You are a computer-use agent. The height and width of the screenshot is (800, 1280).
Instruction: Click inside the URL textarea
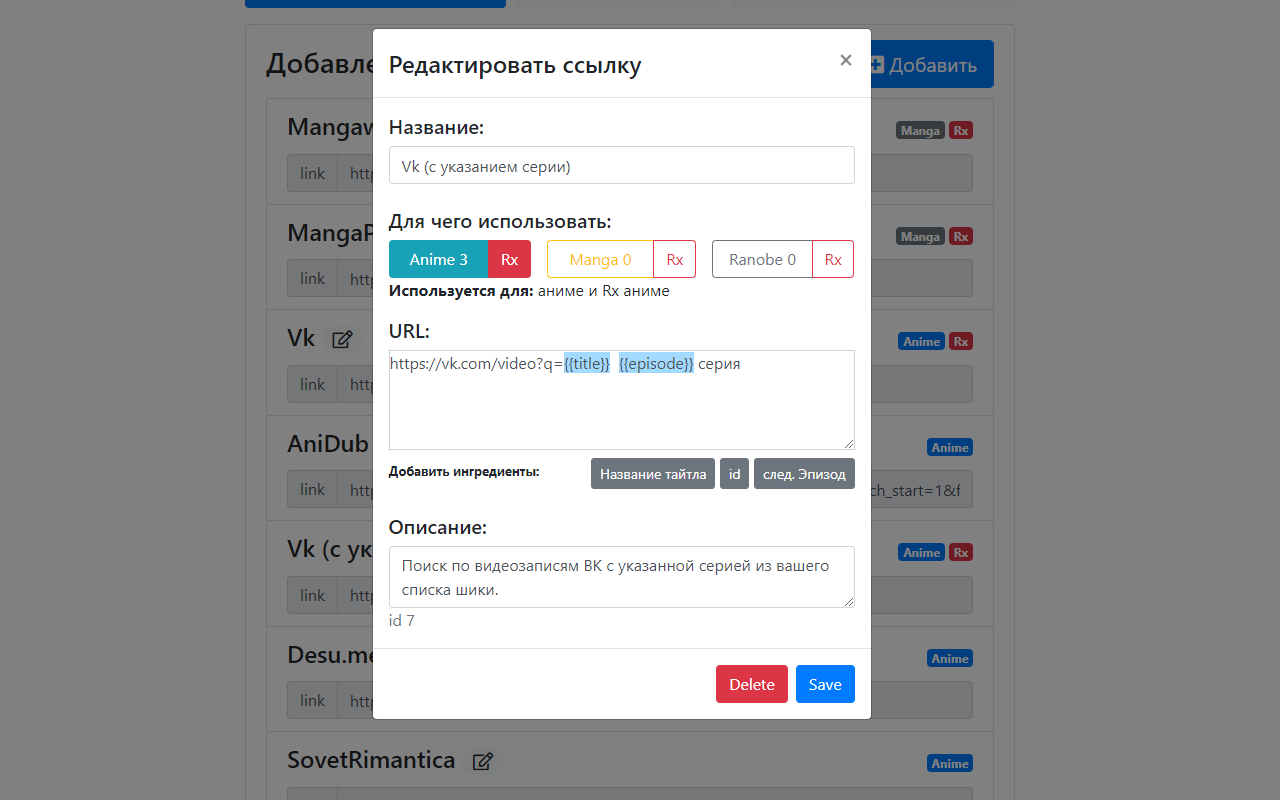622,400
